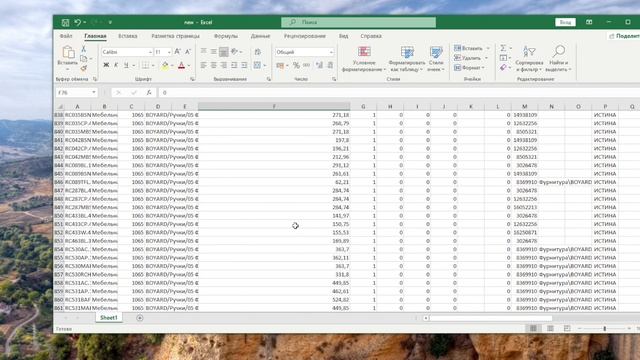
Task: Adjust the zoom slider in status bar
Action: coord(604,328)
